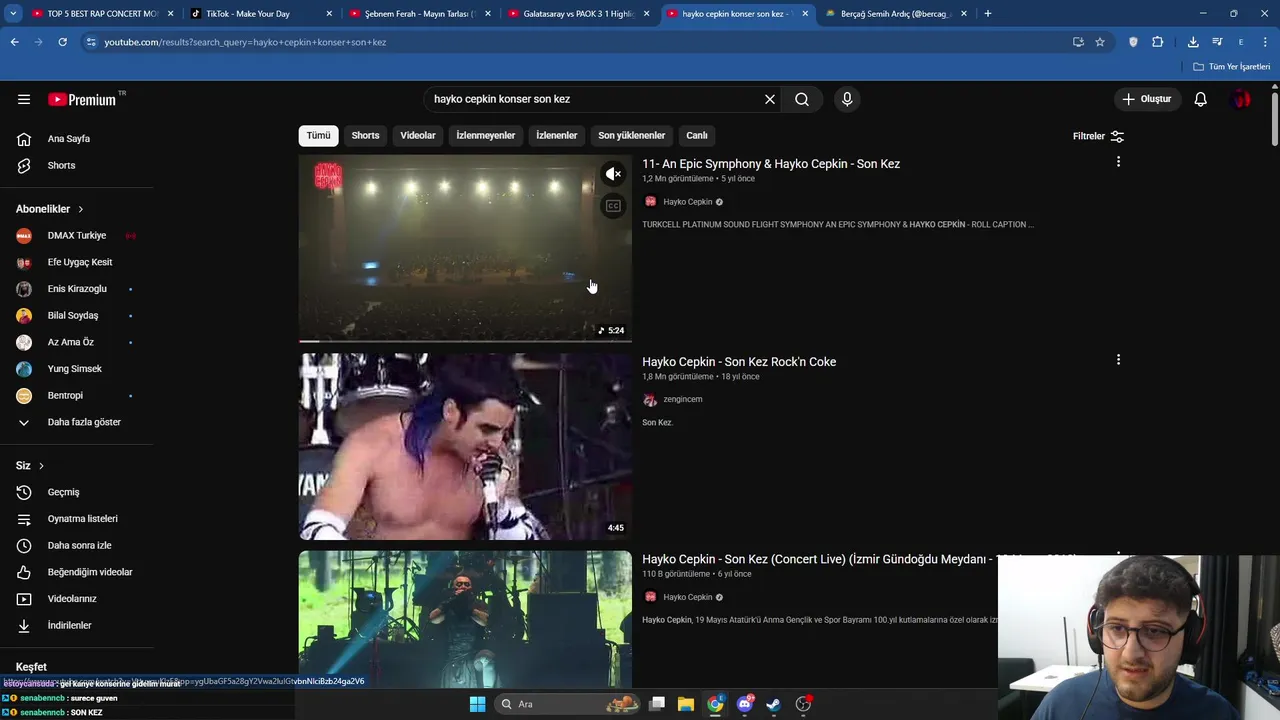The height and width of the screenshot is (720, 1280).
Task: Select the İzlenmeyenler filter chip
Action: tap(486, 135)
